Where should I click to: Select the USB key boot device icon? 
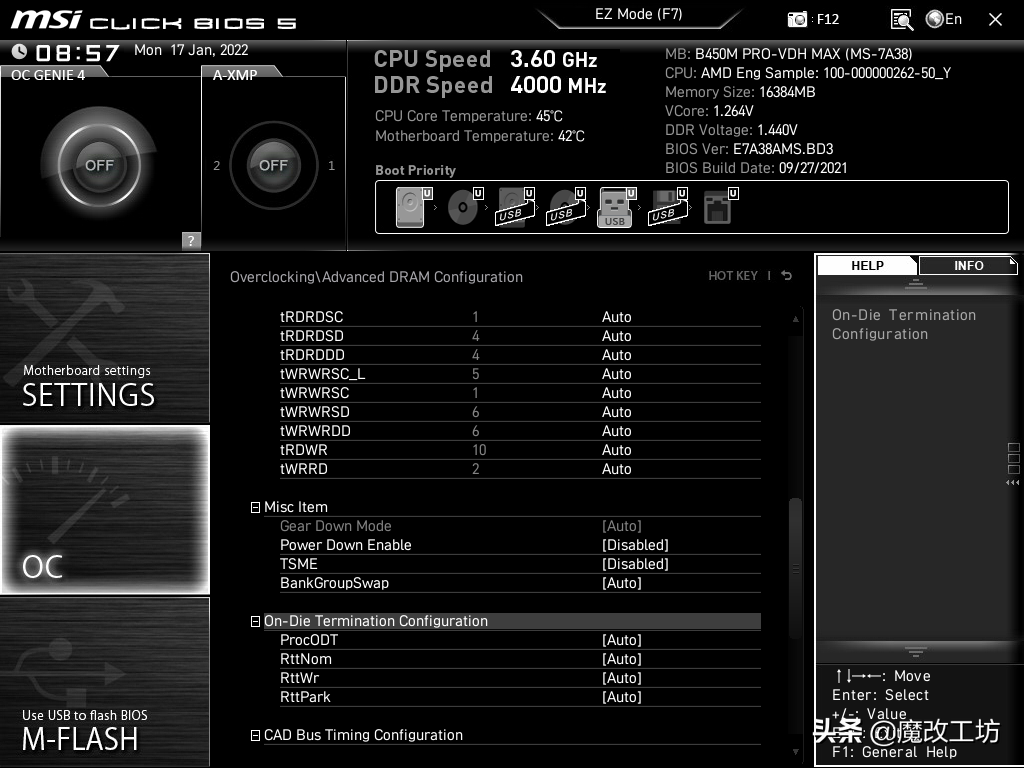(x=614, y=208)
